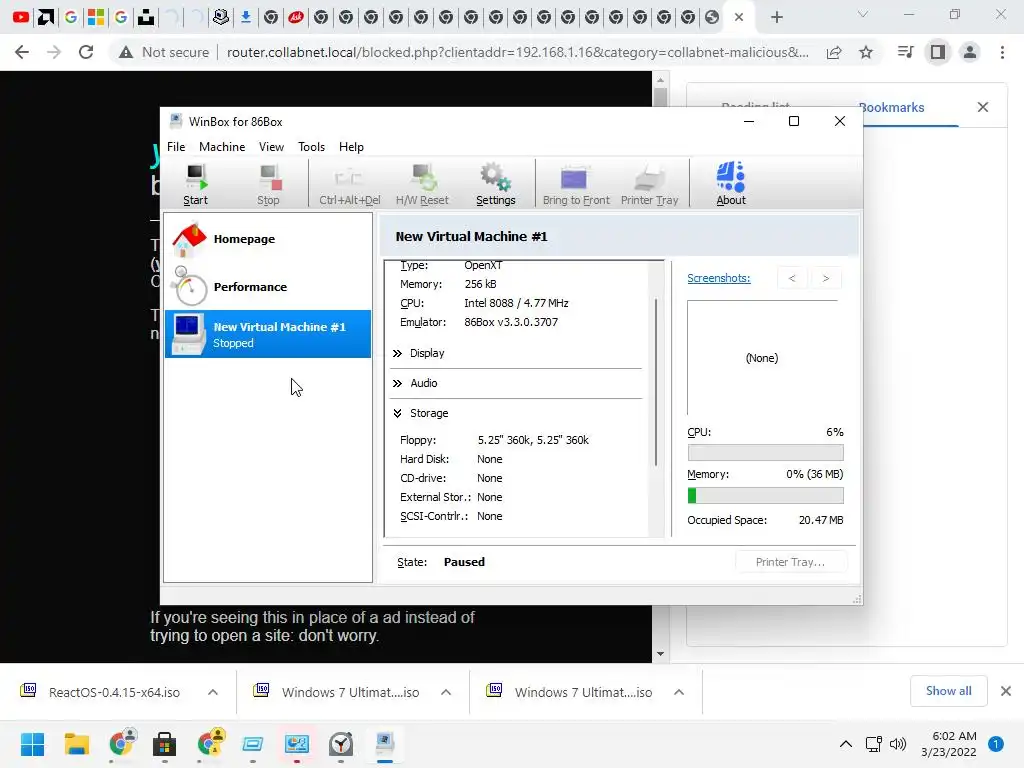Open the clock app taskbar icon

pyautogui.click(x=341, y=744)
